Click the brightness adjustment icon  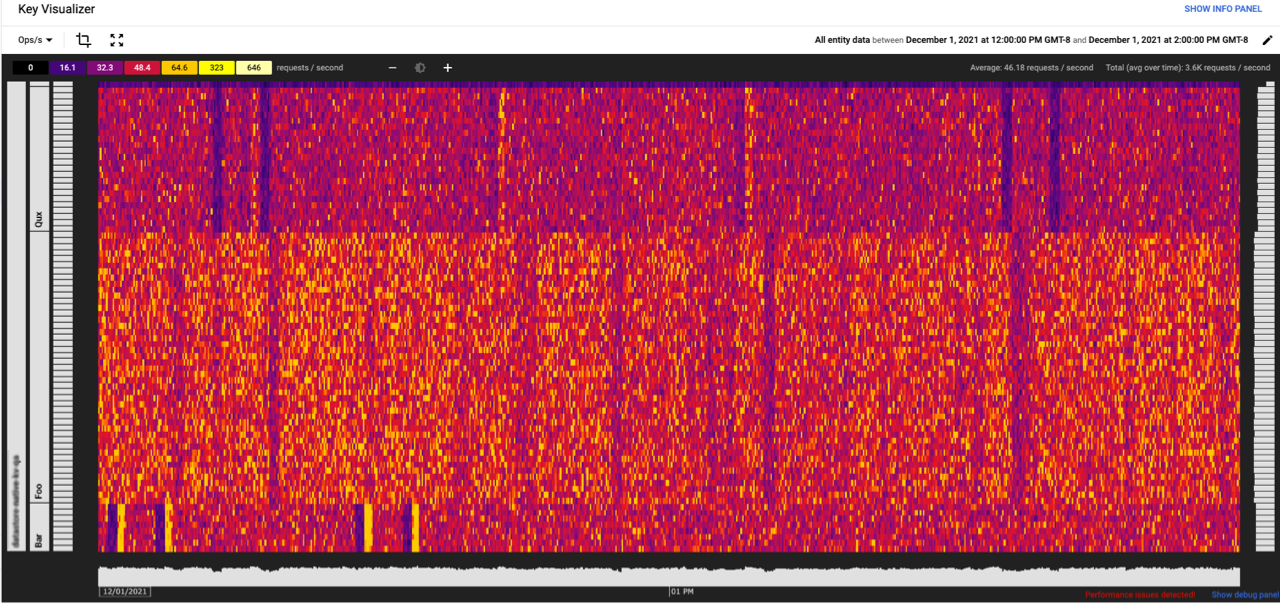tap(420, 67)
